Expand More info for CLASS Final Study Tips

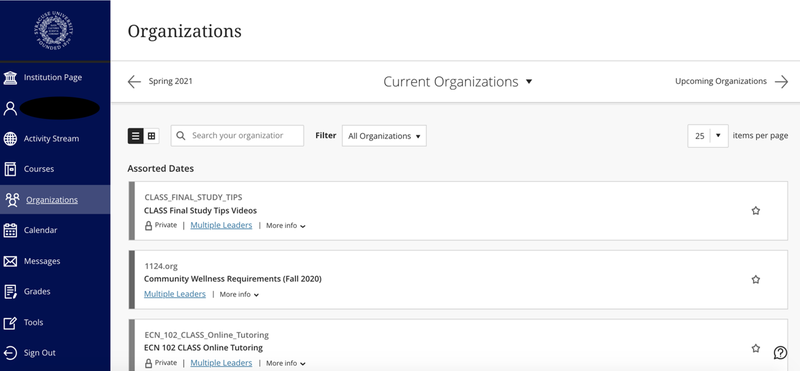click(286, 226)
